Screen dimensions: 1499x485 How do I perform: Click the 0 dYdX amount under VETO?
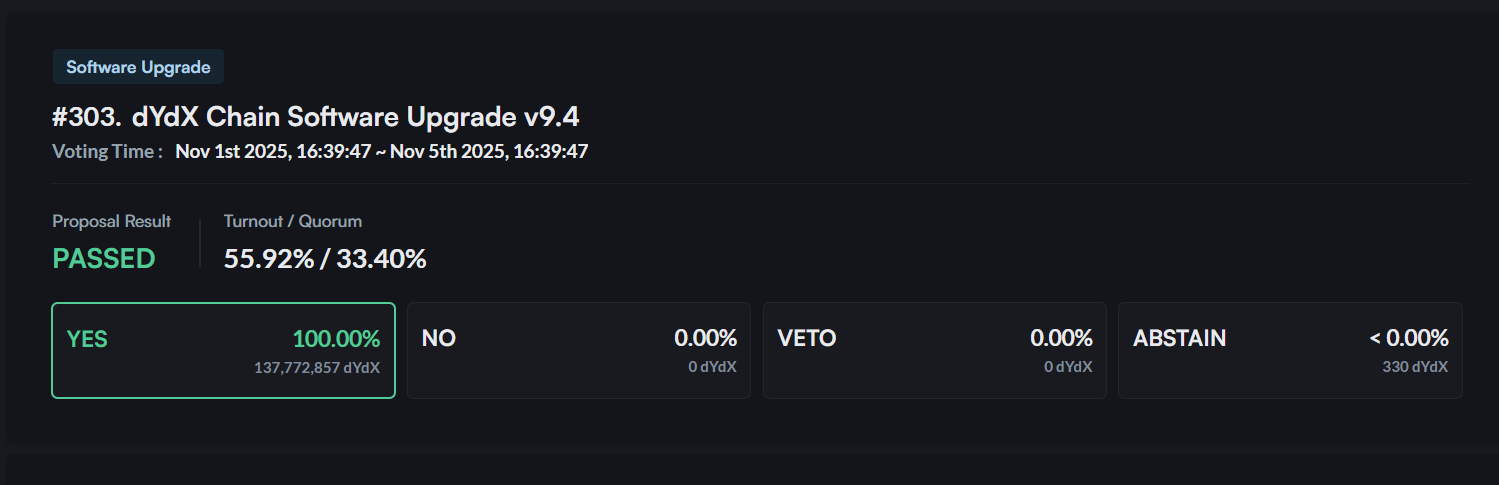pyautogui.click(x=1068, y=367)
